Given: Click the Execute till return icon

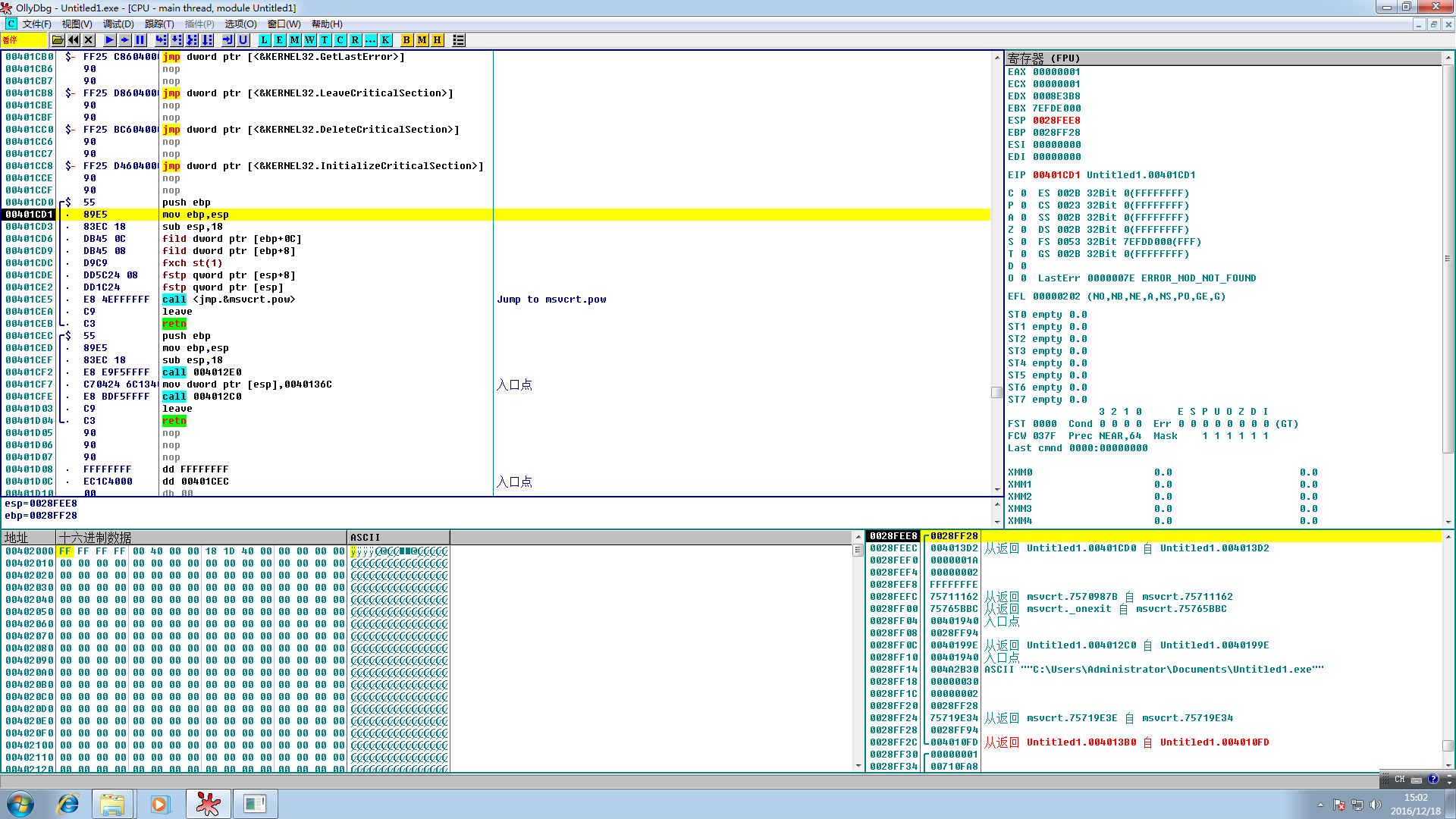Looking at the screenshot, I should coord(228,40).
